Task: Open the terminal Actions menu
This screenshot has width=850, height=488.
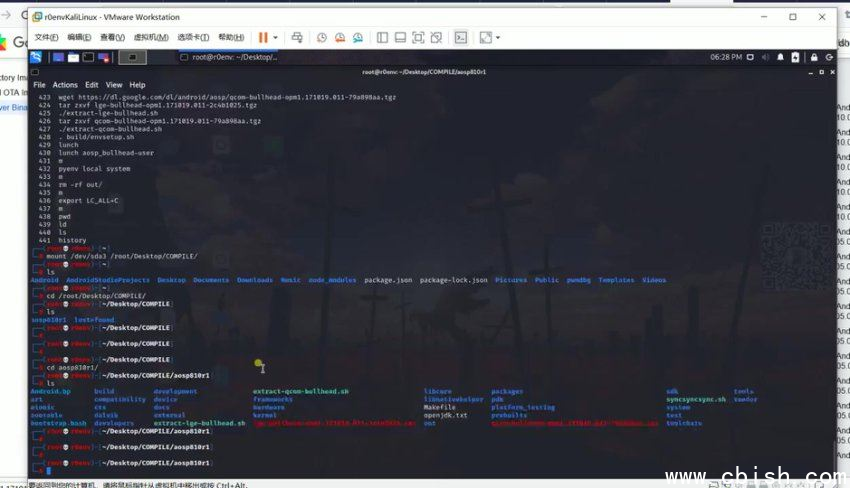Action: pyautogui.click(x=64, y=85)
